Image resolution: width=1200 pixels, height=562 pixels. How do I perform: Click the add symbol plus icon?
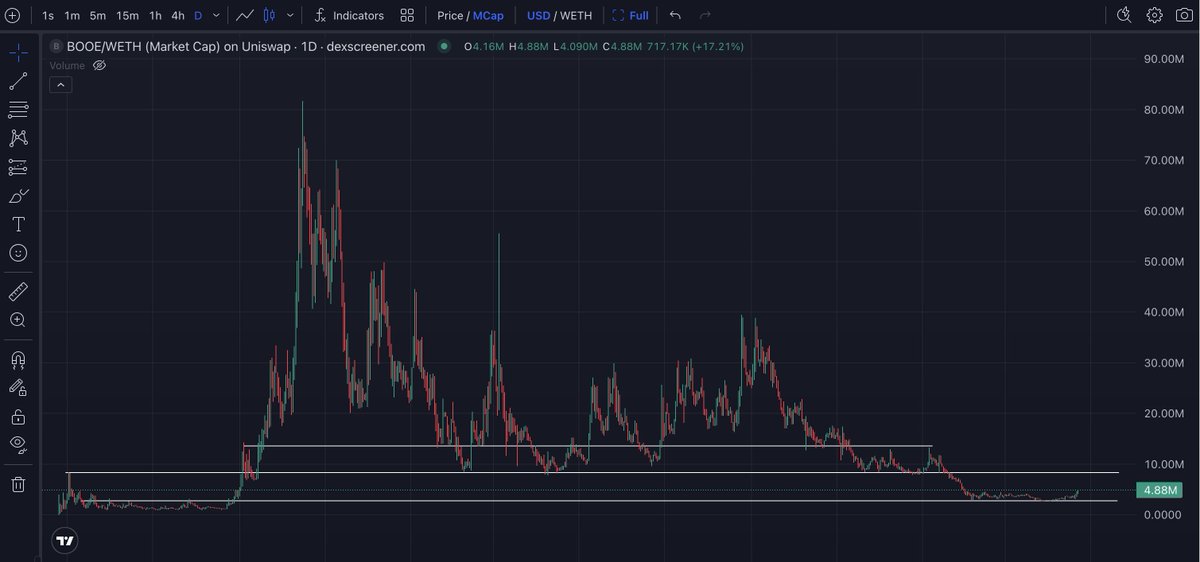click(13, 15)
